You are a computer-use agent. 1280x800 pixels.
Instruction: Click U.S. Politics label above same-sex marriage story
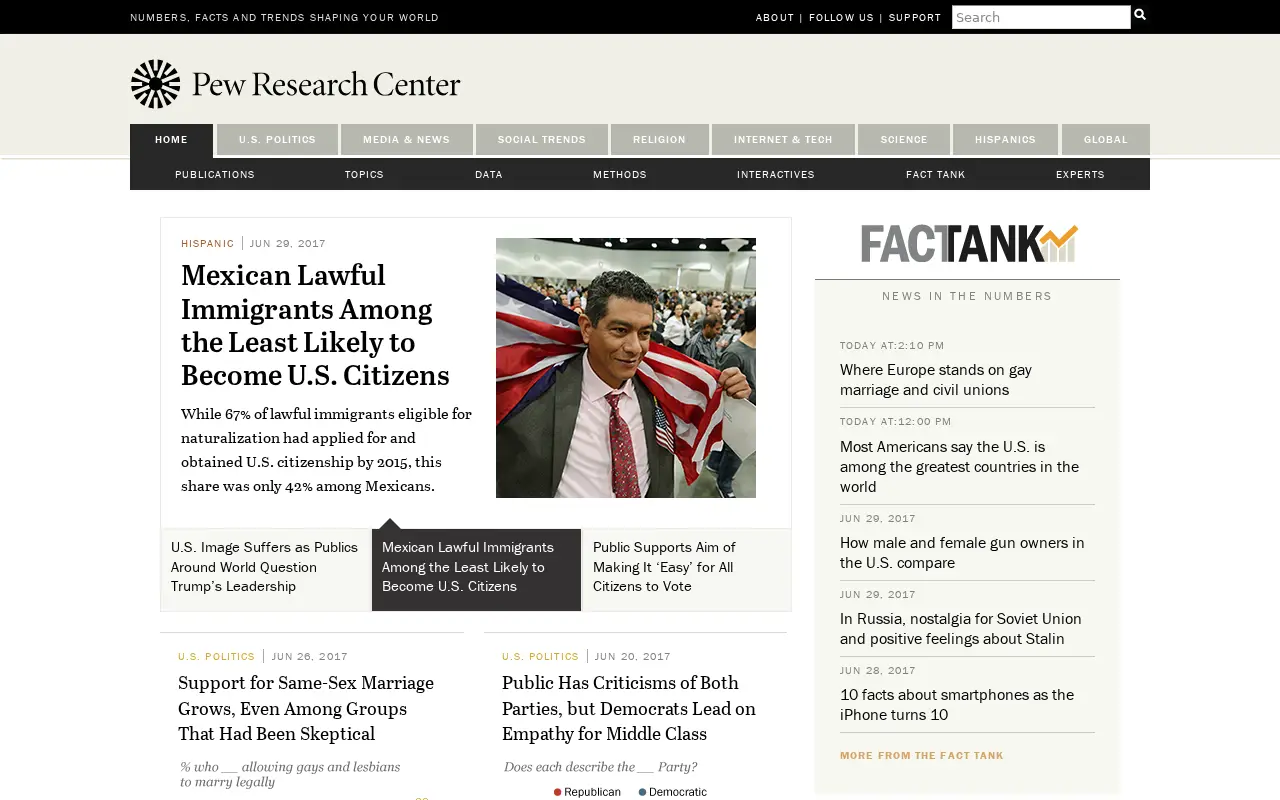click(216, 657)
